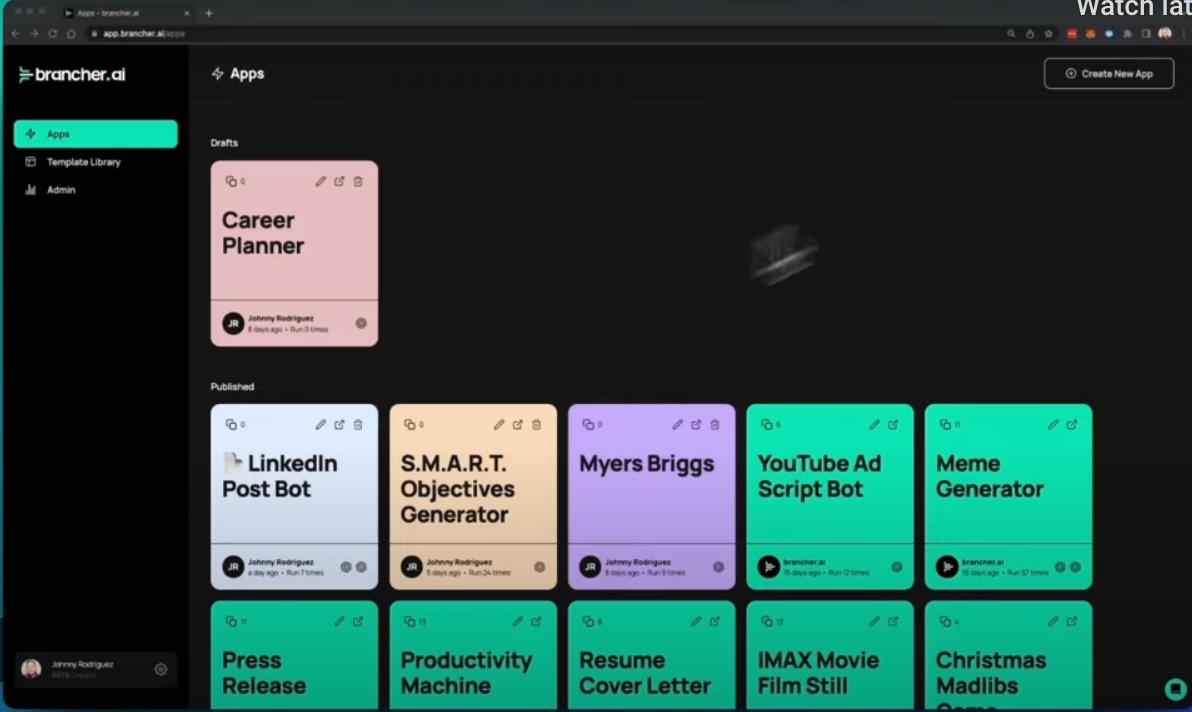Open Christmas Madlibs external link icon
This screenshot has height=712, width=1192.
[x=1072, y=622]
